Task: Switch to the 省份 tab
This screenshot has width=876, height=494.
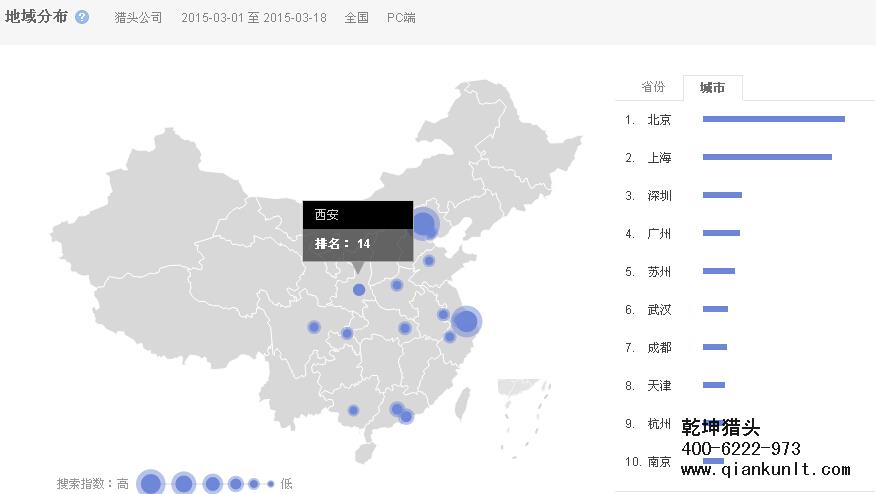Action: (653, 87)
